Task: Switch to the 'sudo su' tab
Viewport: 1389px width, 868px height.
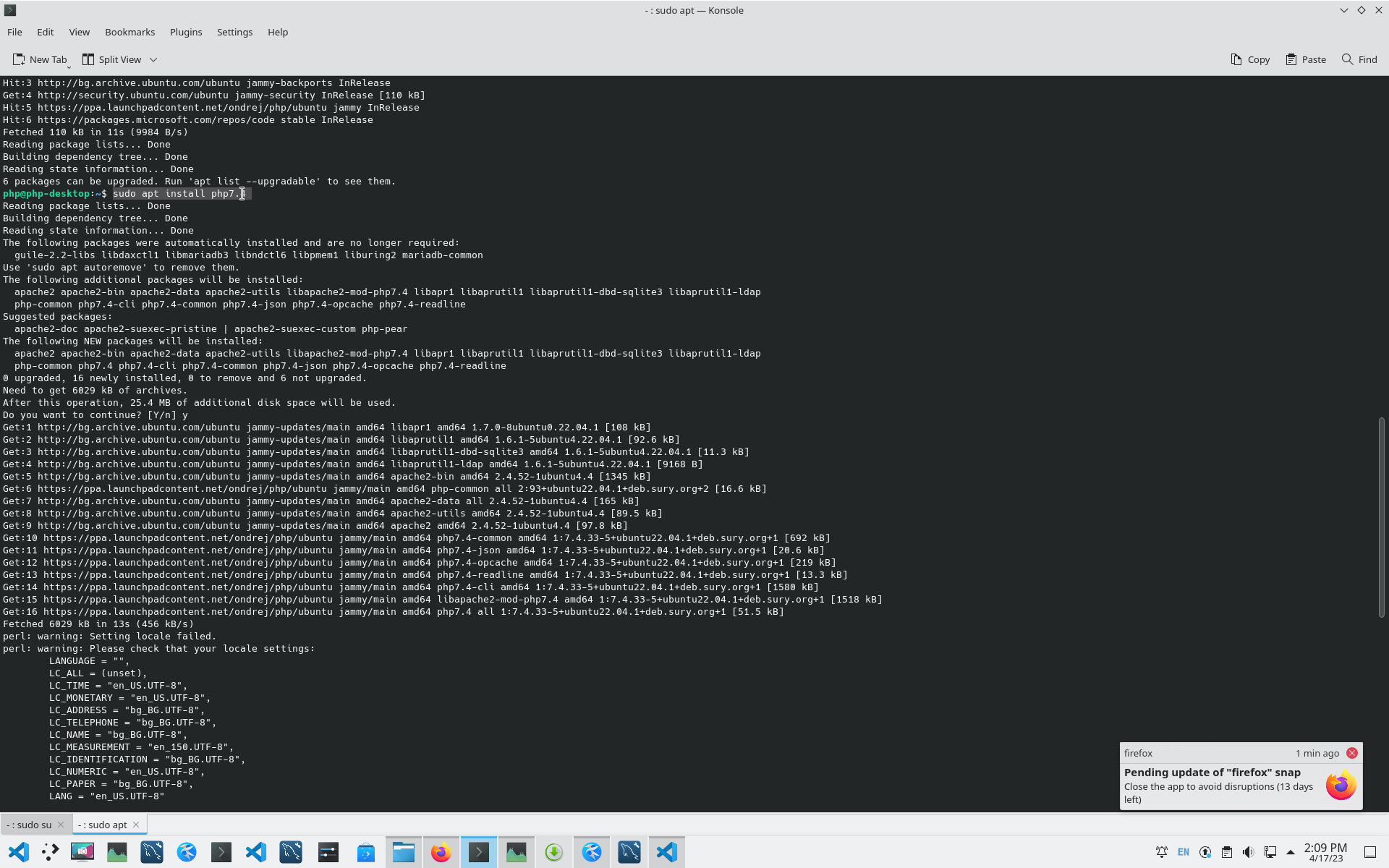Action: (29, 825)
